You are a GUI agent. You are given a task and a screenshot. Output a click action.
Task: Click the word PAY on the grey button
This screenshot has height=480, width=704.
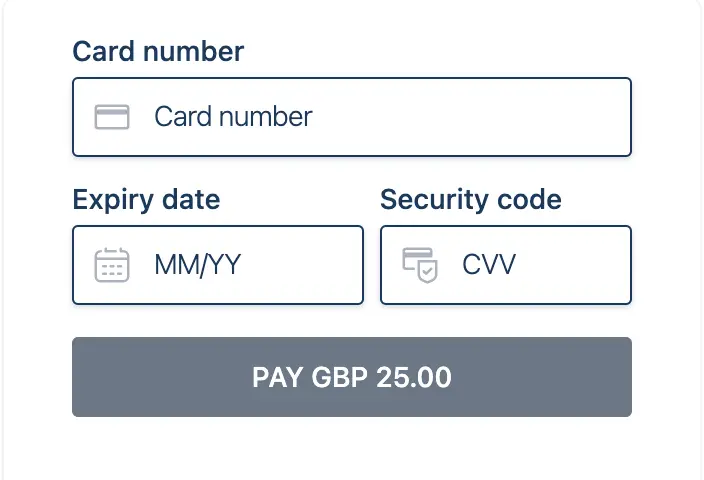pos(277,377)
